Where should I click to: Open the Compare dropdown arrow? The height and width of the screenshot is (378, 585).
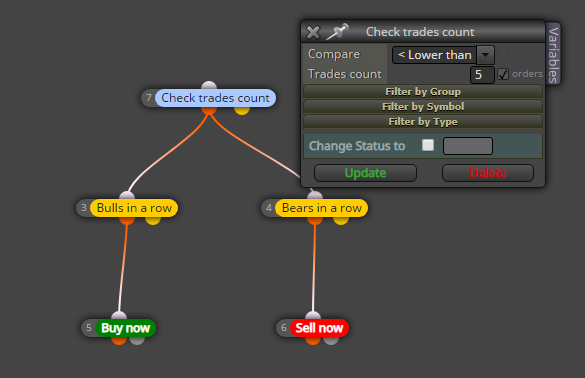pyautogui.click(x=485, y=55)
